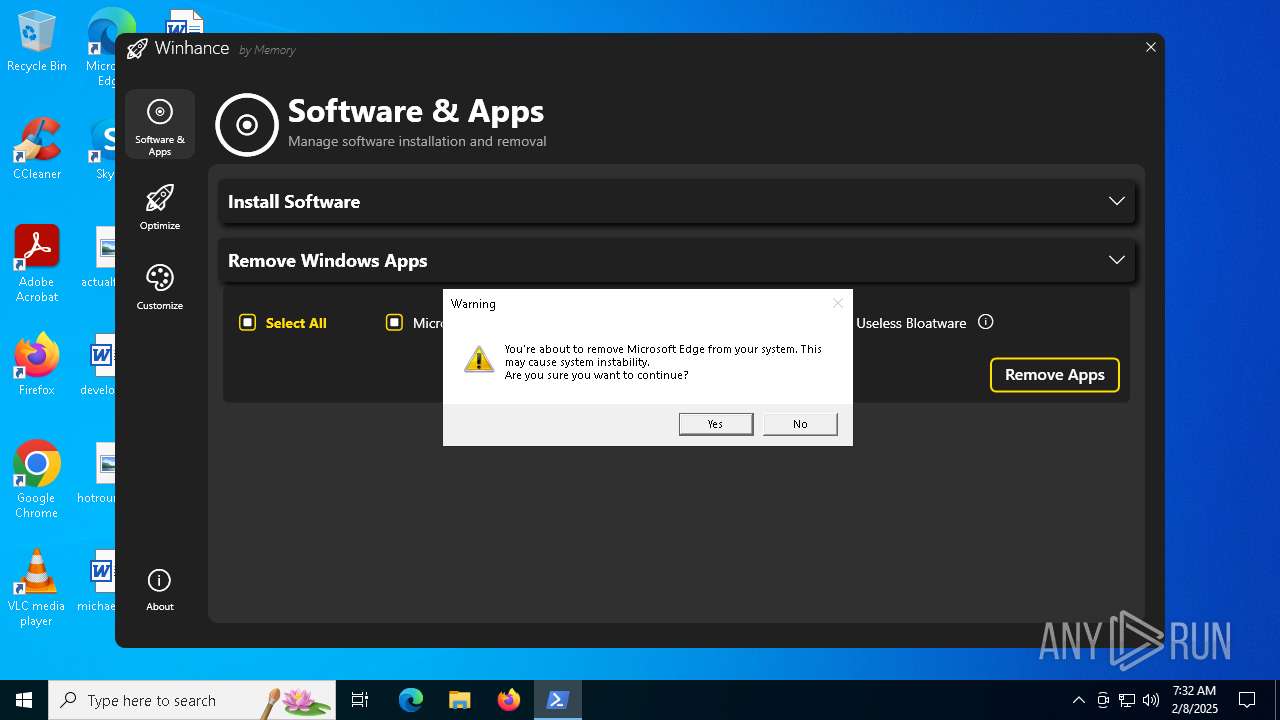Close the Winhance window
This screenshot has width=1280, height=720.
1151,47
